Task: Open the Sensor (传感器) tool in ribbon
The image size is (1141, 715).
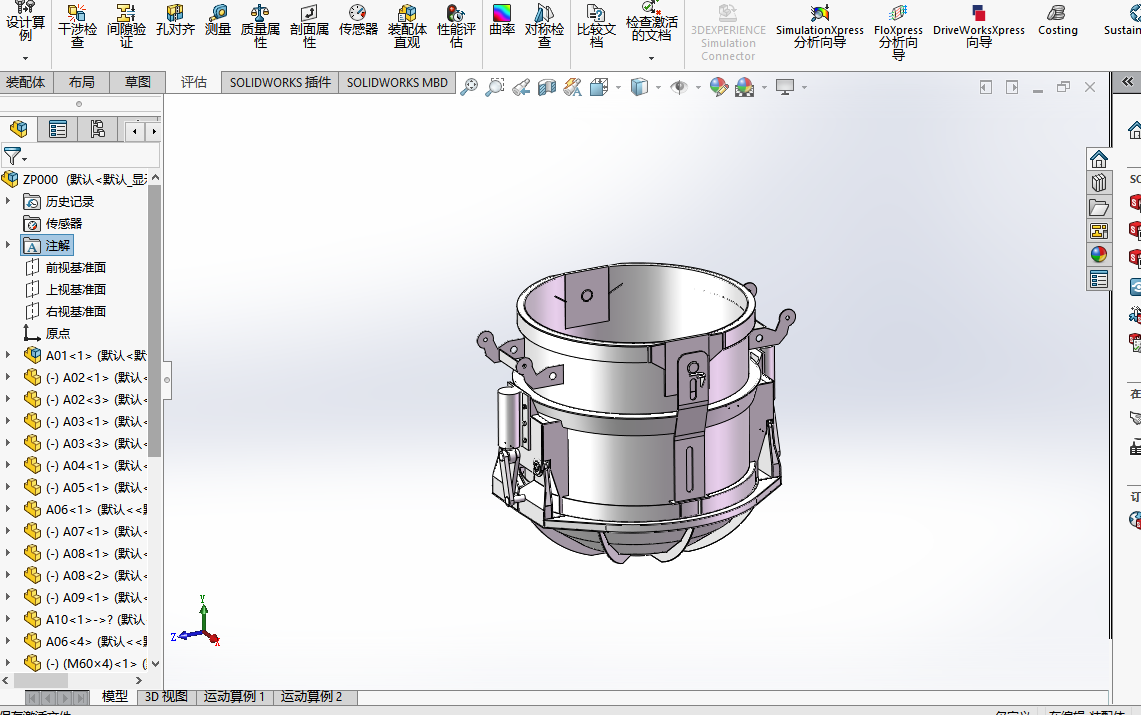Action: 358,20
